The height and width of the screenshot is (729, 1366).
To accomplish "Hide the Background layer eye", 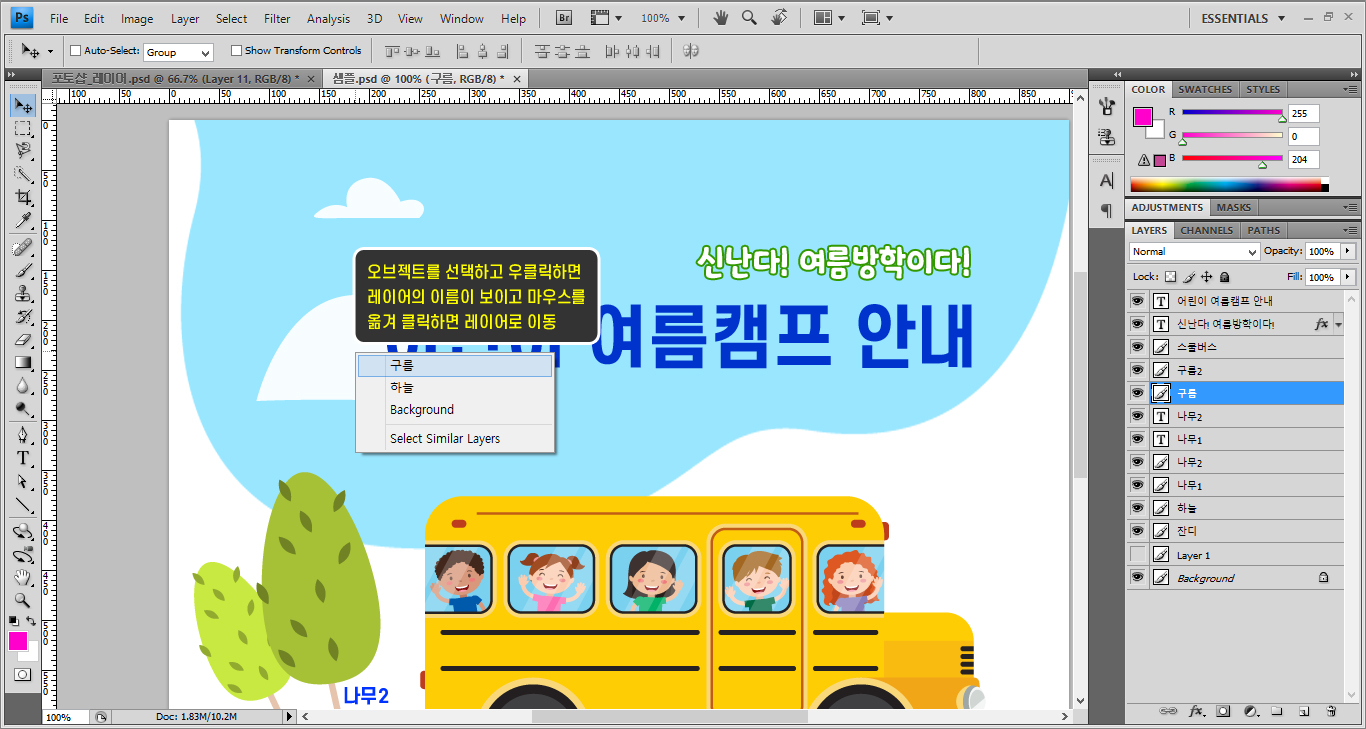I will pos(1137,578).
